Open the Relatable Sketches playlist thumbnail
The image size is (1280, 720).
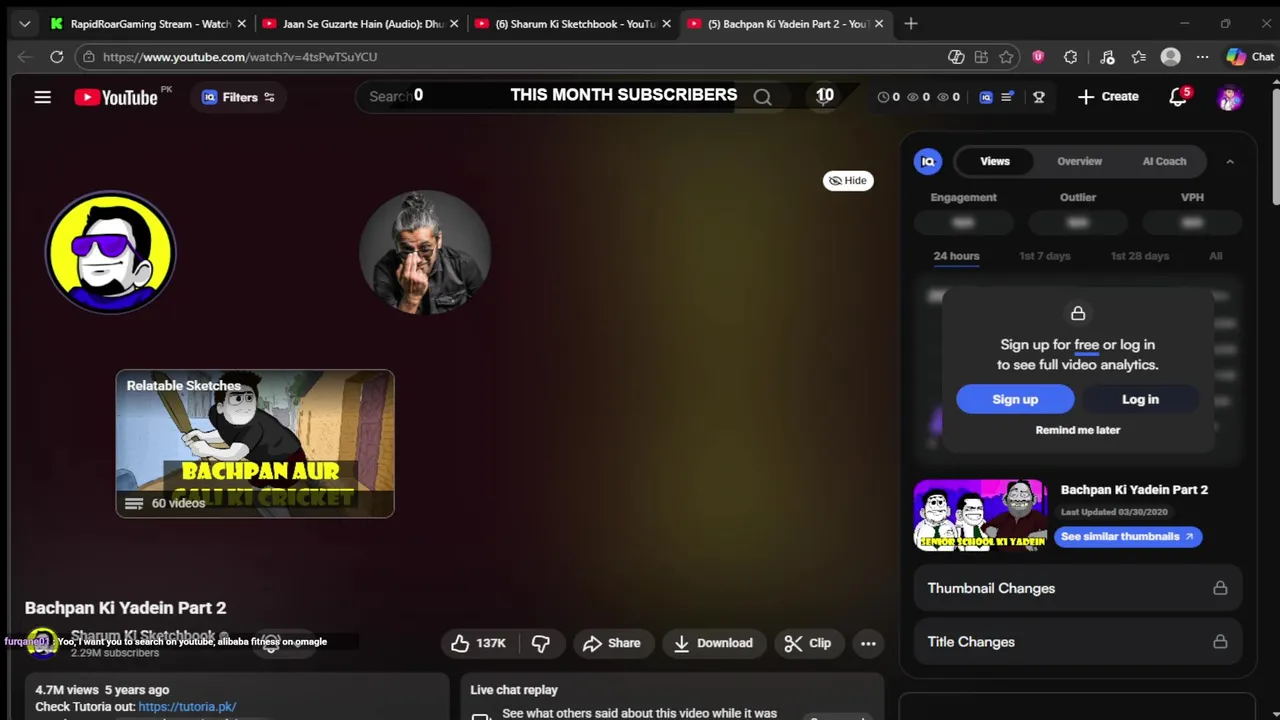255,444
